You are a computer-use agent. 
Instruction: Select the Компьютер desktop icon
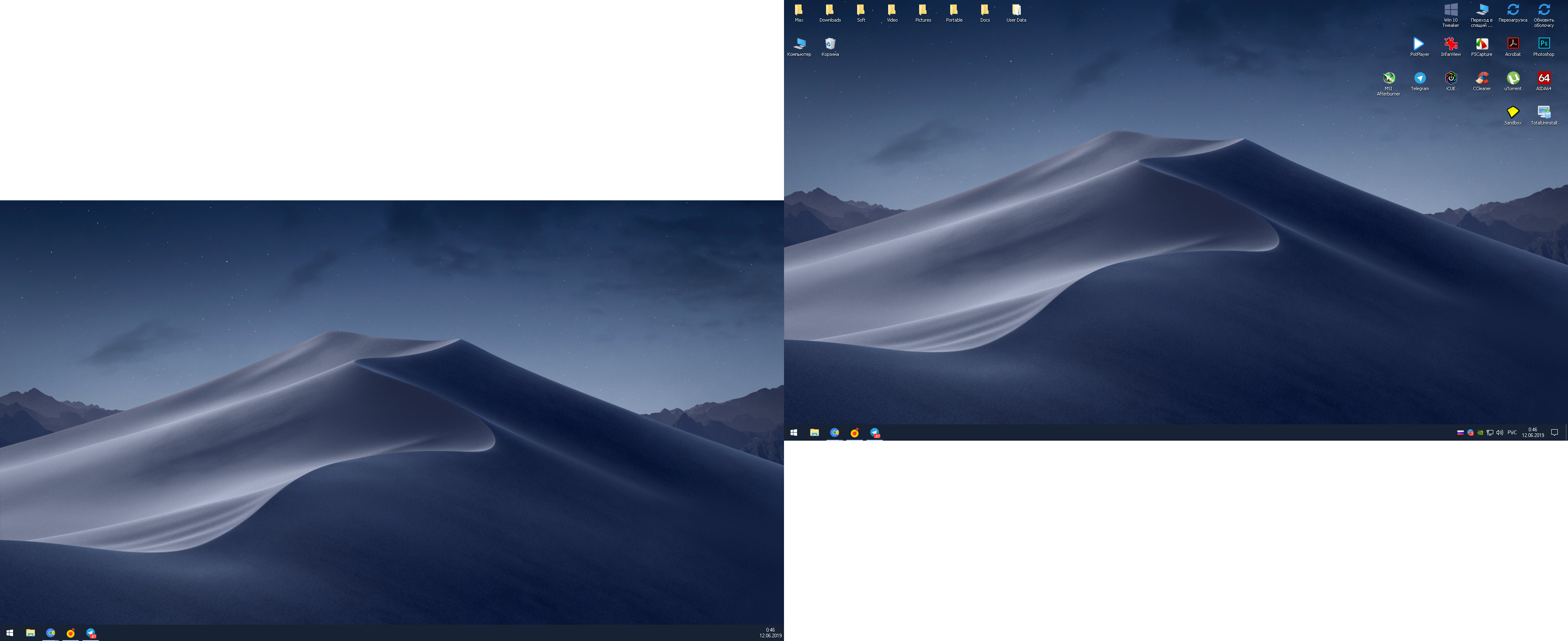tap(799, 47)
